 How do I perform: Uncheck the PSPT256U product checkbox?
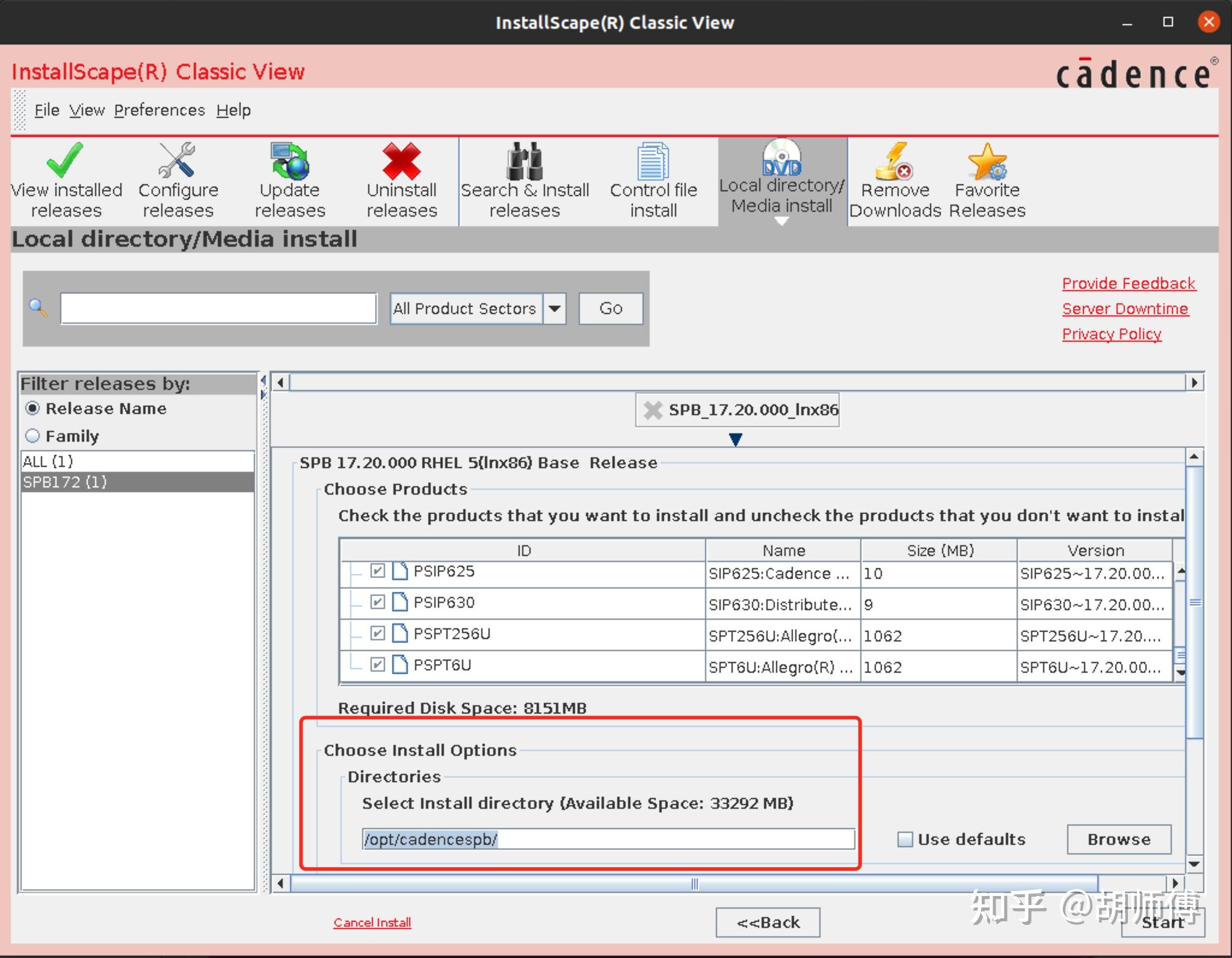[377, 633]
